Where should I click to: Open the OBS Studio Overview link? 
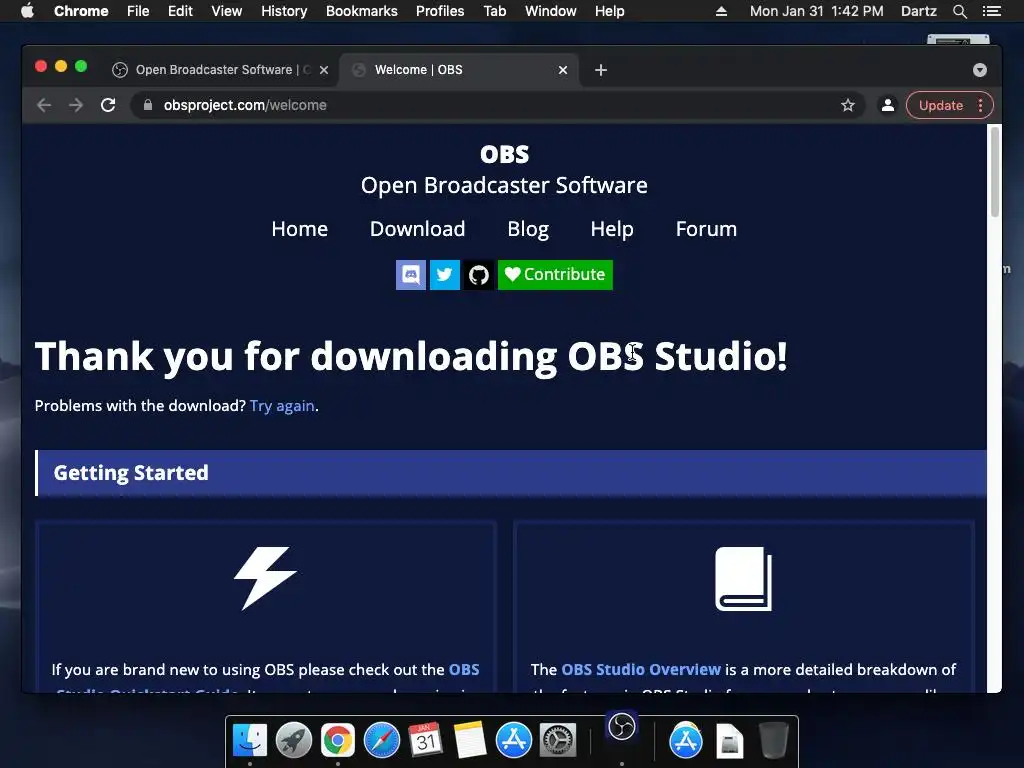pyautogui.click(x=641, y=669)
